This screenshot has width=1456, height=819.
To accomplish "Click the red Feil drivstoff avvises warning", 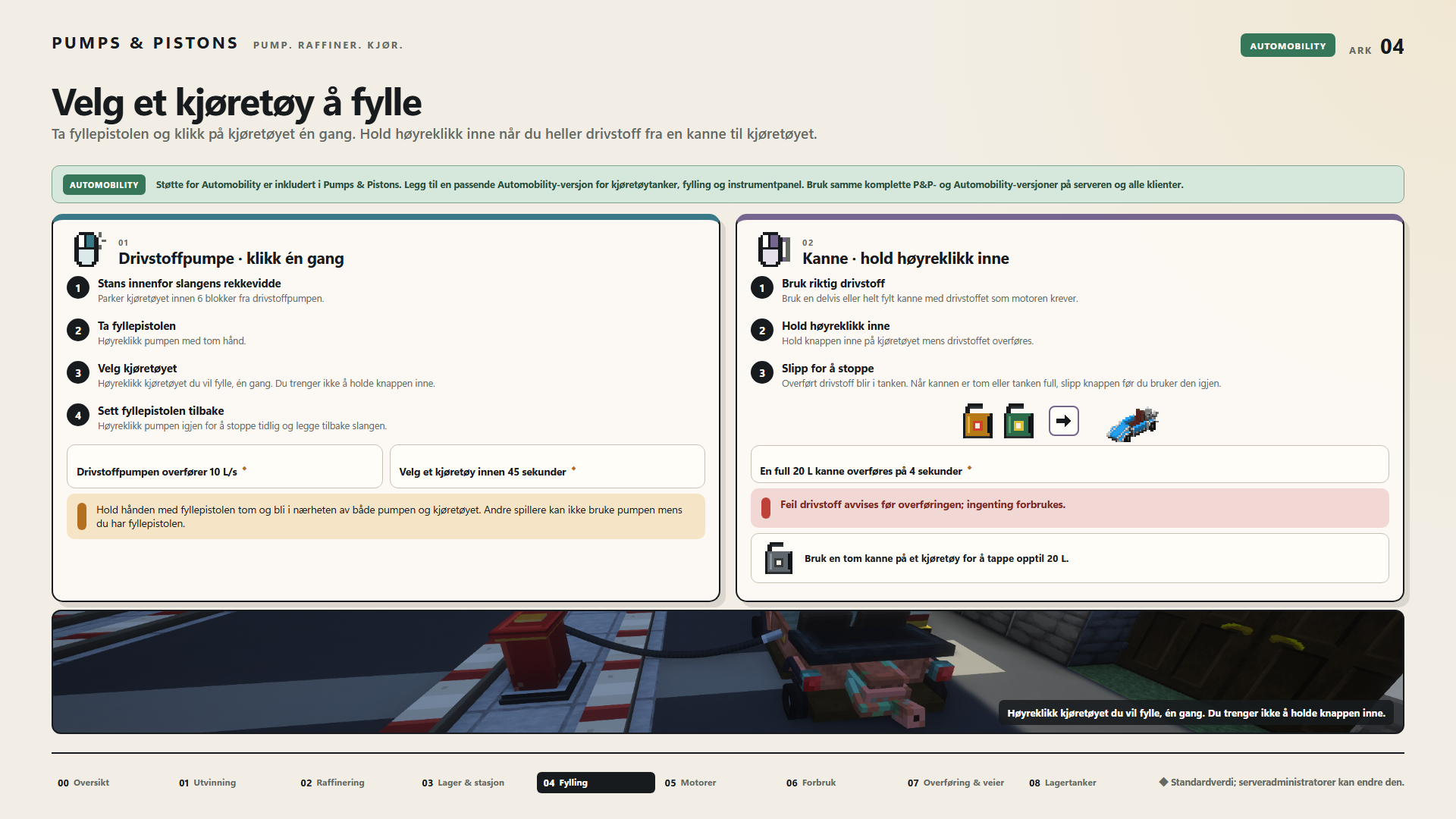I will click(1069, 507).
